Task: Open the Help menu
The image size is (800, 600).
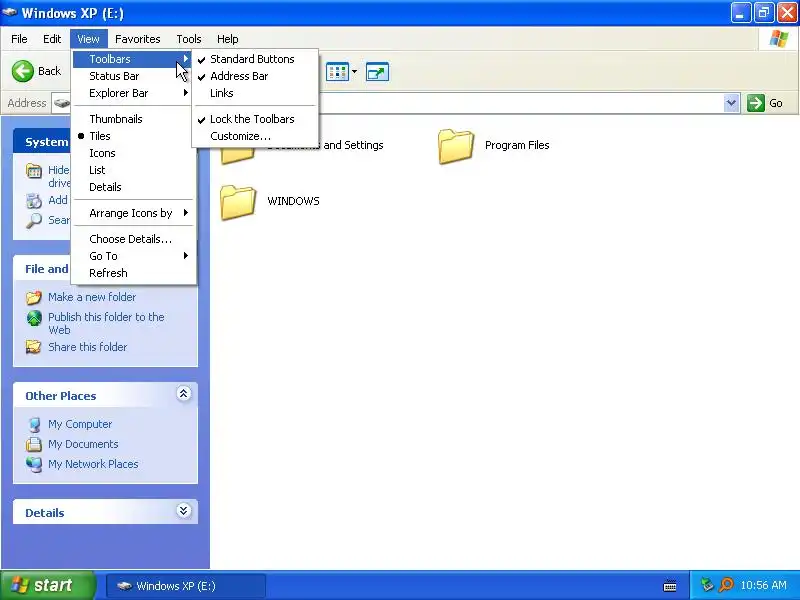Action: tap(228, 39)
